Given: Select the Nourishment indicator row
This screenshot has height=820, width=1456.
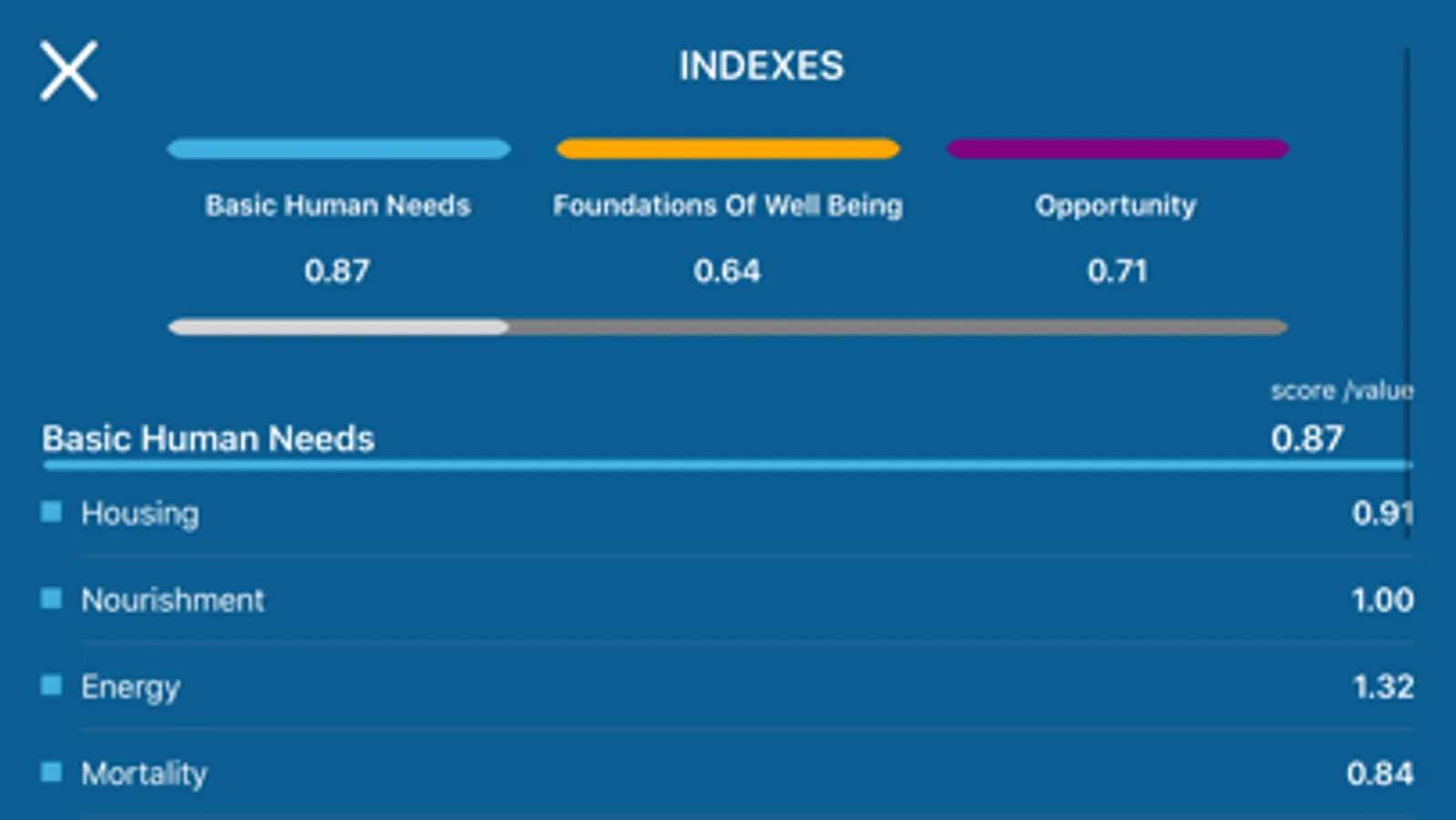Looking at the screenshot, I should 728,600.
